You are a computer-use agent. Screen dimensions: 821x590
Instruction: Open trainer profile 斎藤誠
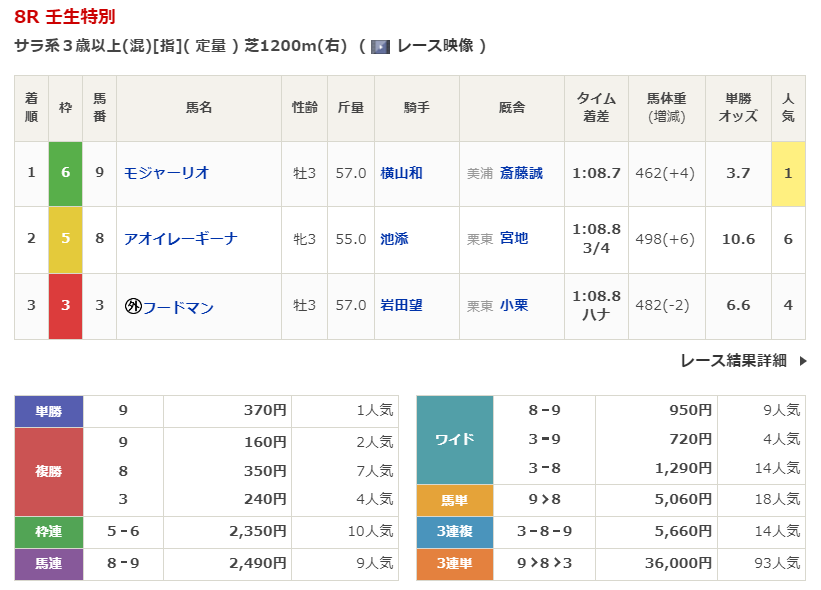[521, 173]
